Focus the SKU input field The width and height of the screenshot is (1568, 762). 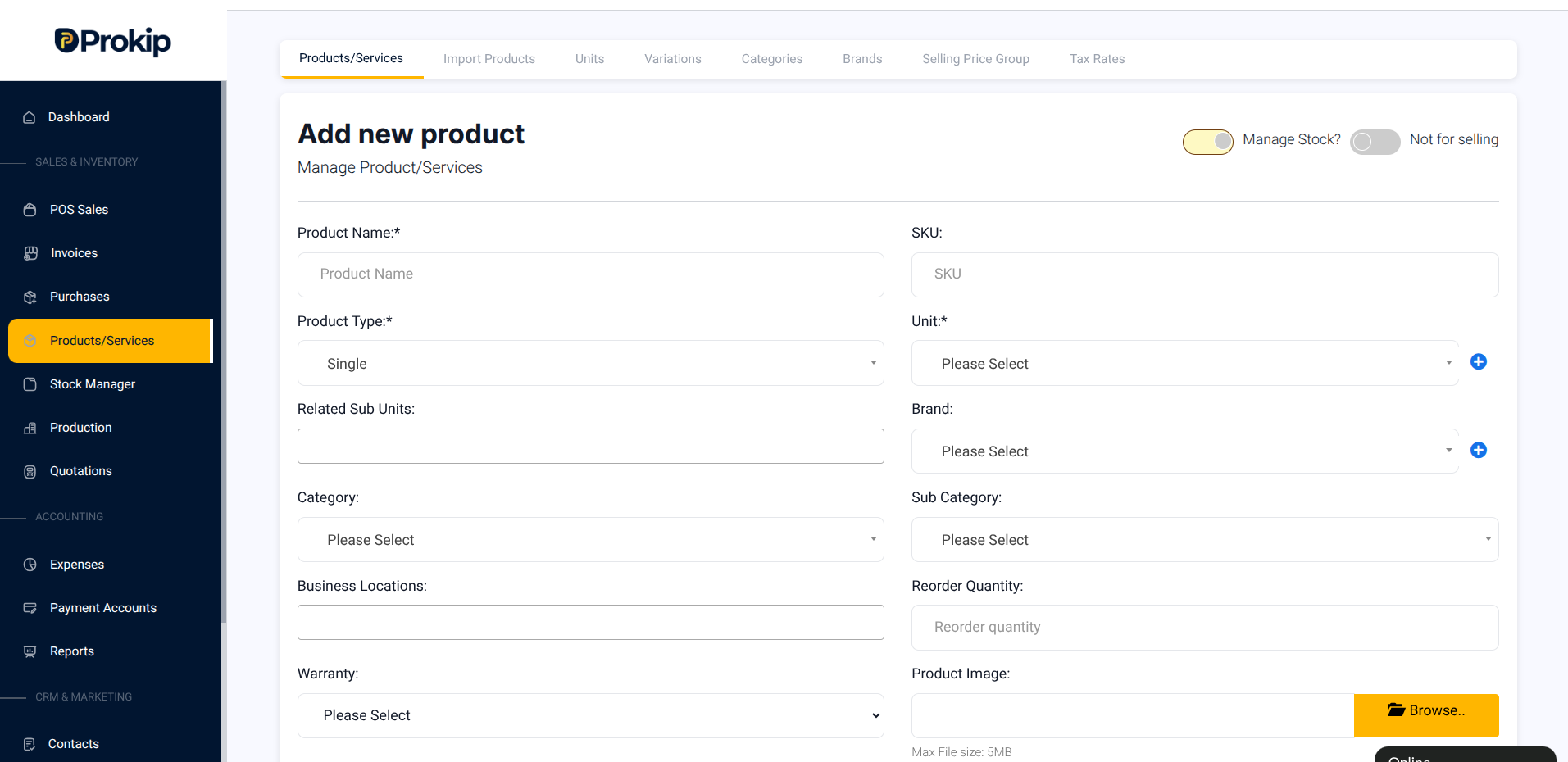coord(1205,274)
